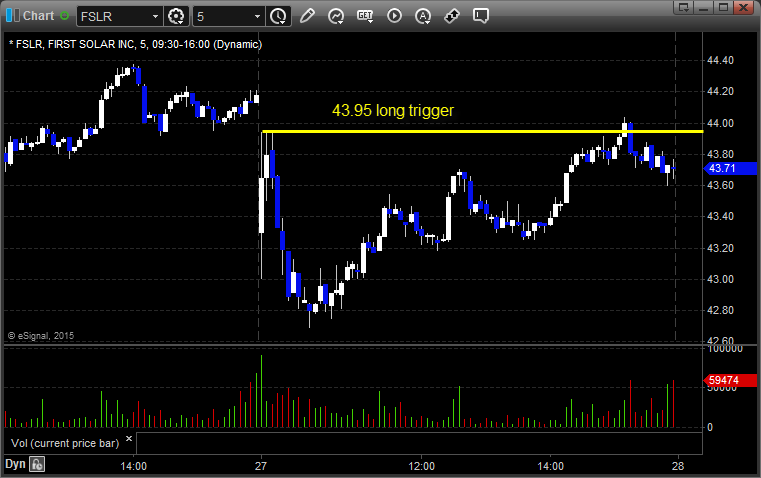This screenshot has height=478, width=761.
Task: Minimize the chart window
Action: 703,7
